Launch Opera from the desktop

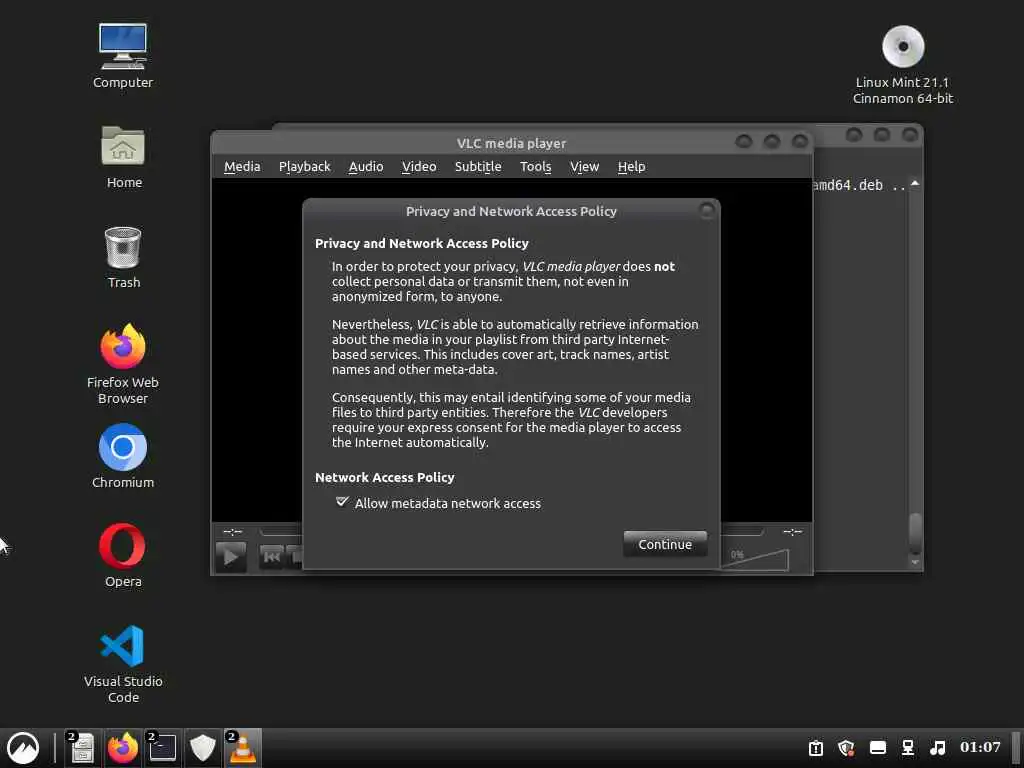pos(123,555)
